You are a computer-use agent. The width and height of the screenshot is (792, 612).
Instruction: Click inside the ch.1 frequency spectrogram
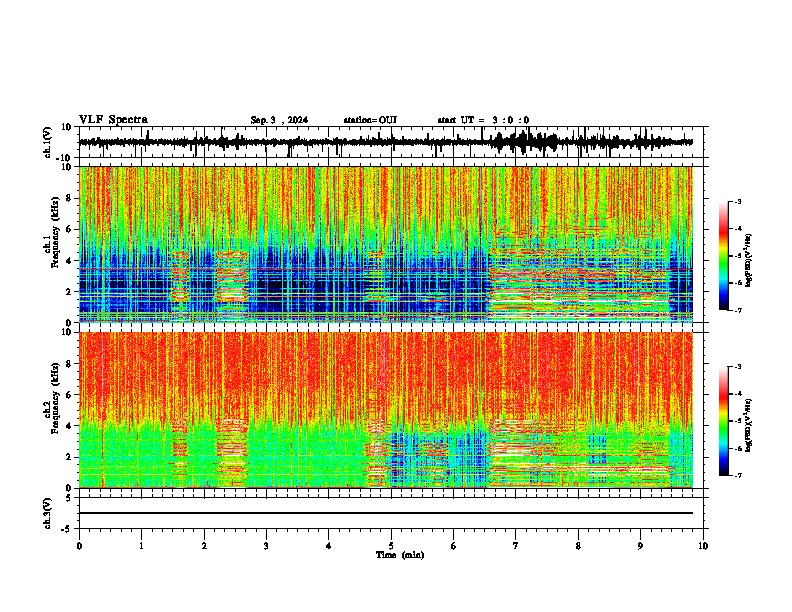[386, 244]
